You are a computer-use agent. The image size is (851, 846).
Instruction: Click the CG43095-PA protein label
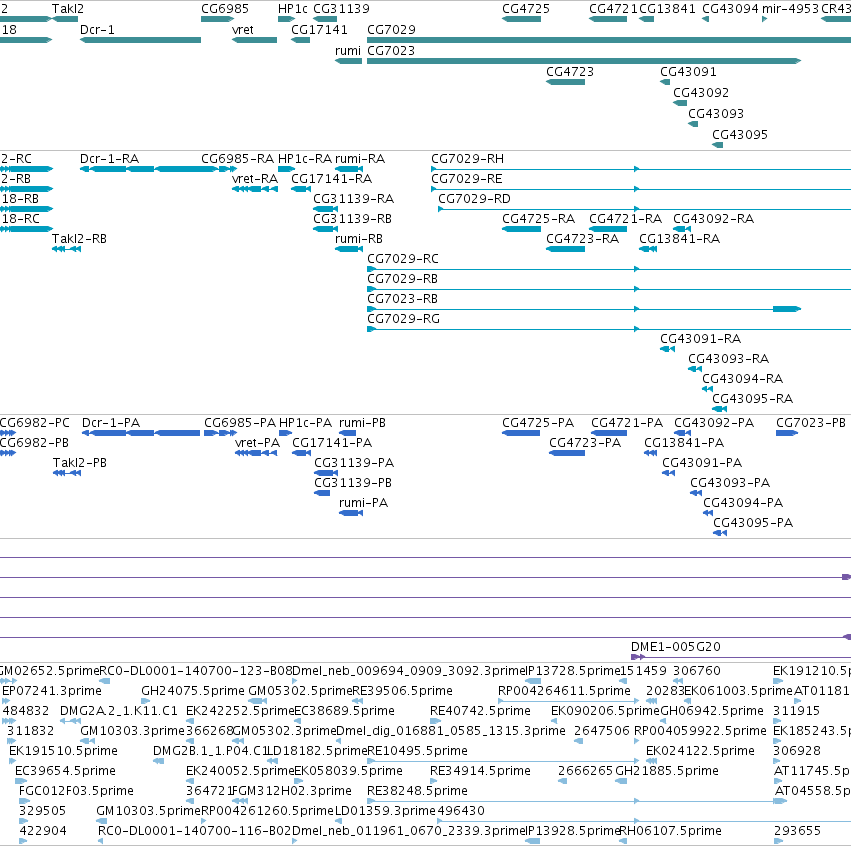(x=753, y=523)
